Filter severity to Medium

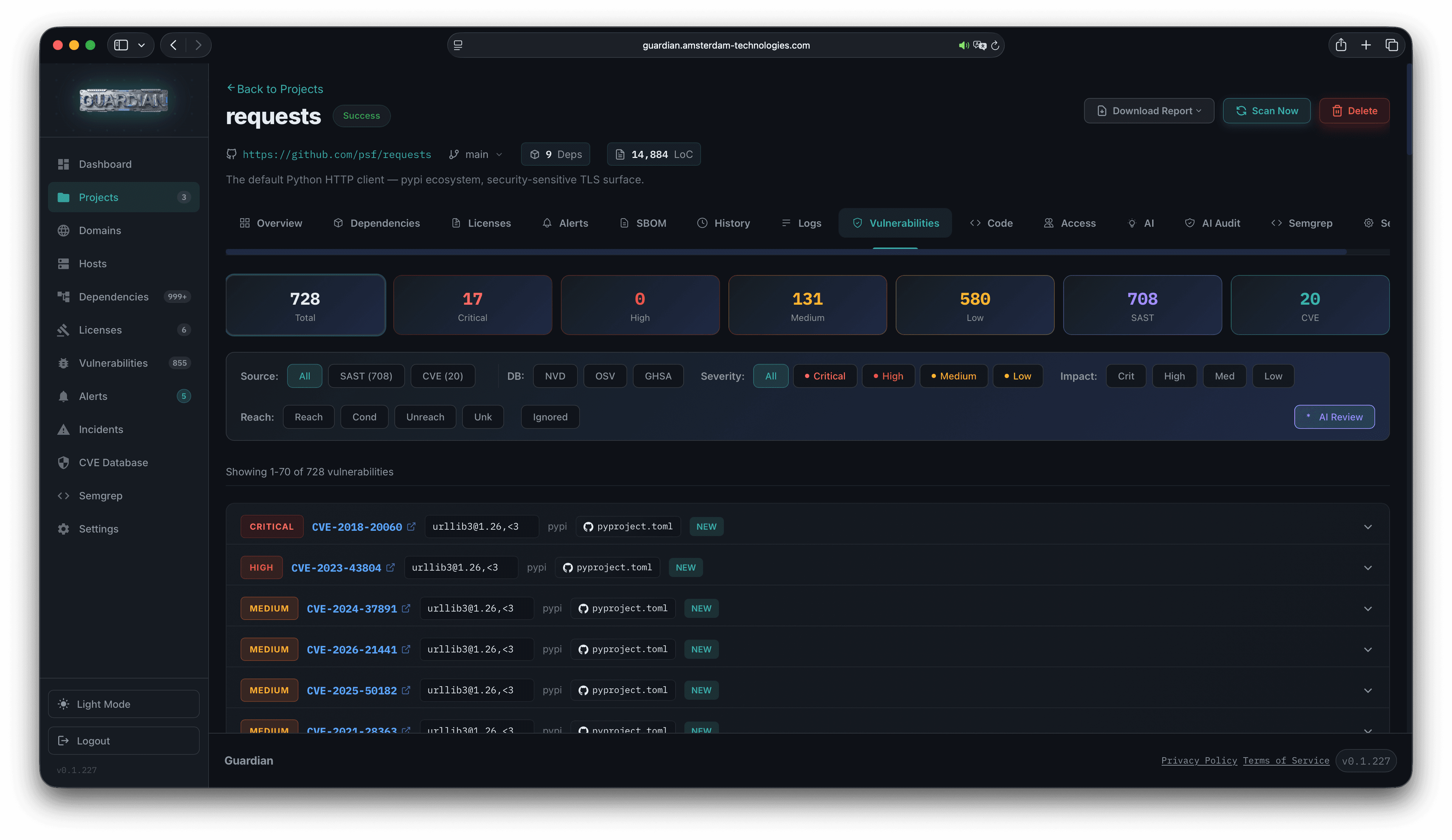click(x=954, y=376)
